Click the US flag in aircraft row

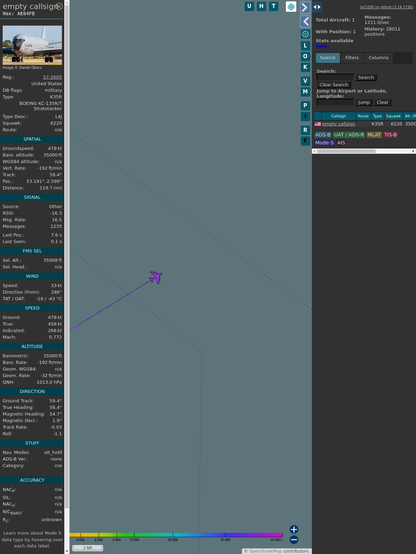(x=318, y=124)
